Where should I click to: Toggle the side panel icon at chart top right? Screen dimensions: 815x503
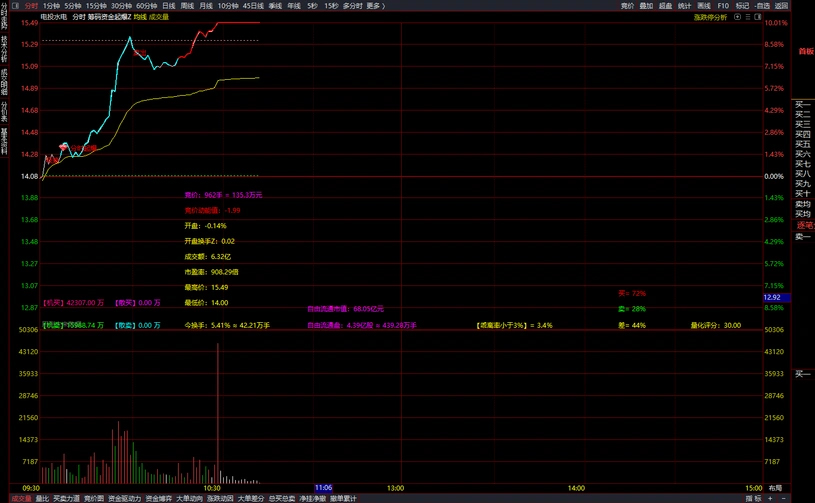tap(758, 17)
